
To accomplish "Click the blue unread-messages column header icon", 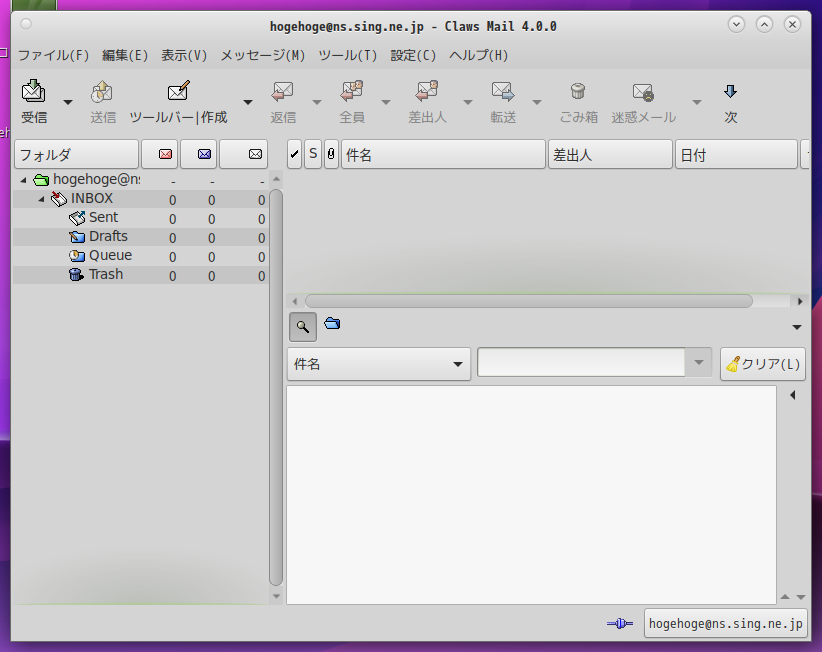I will 204,154.
